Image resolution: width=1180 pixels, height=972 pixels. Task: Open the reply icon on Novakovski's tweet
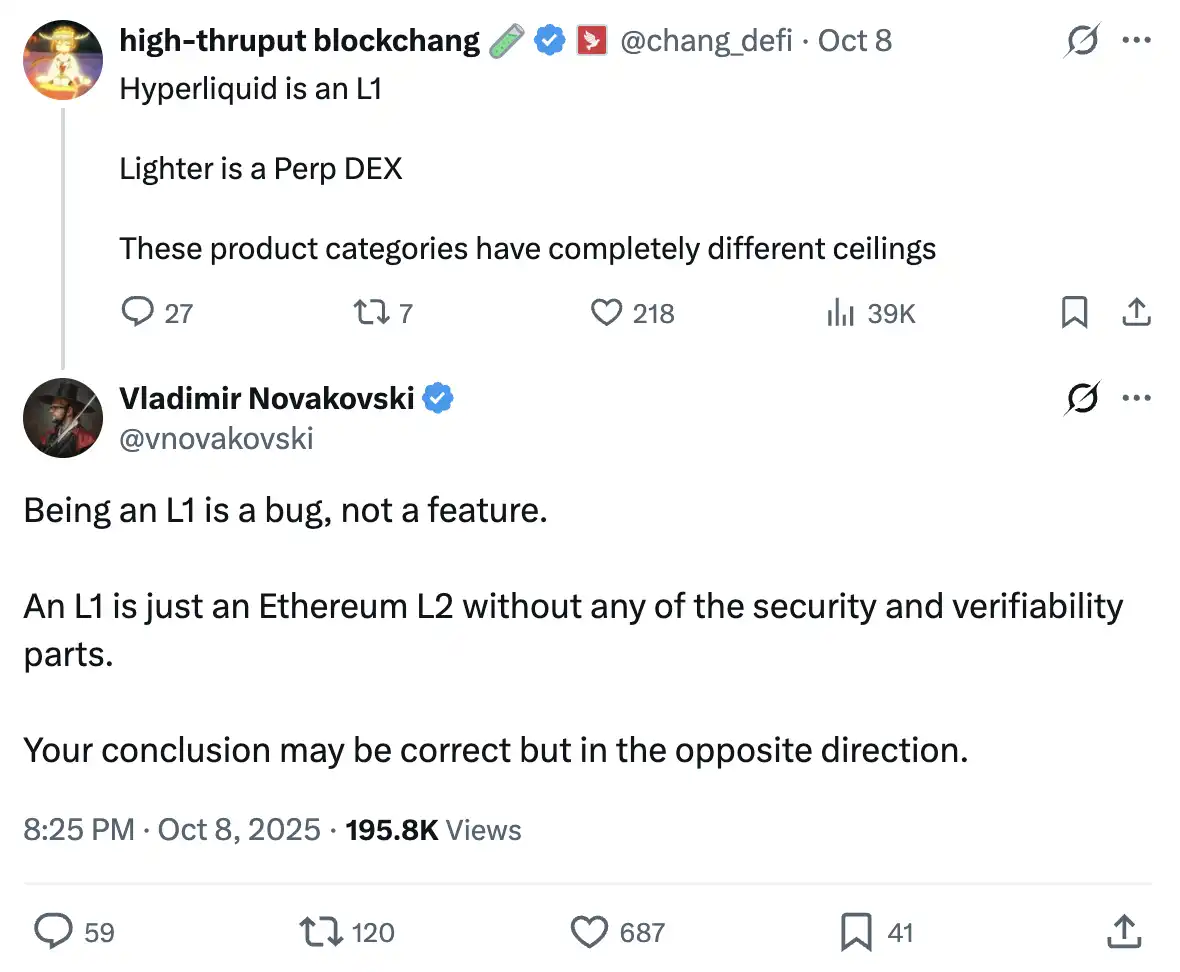(52, 931)
